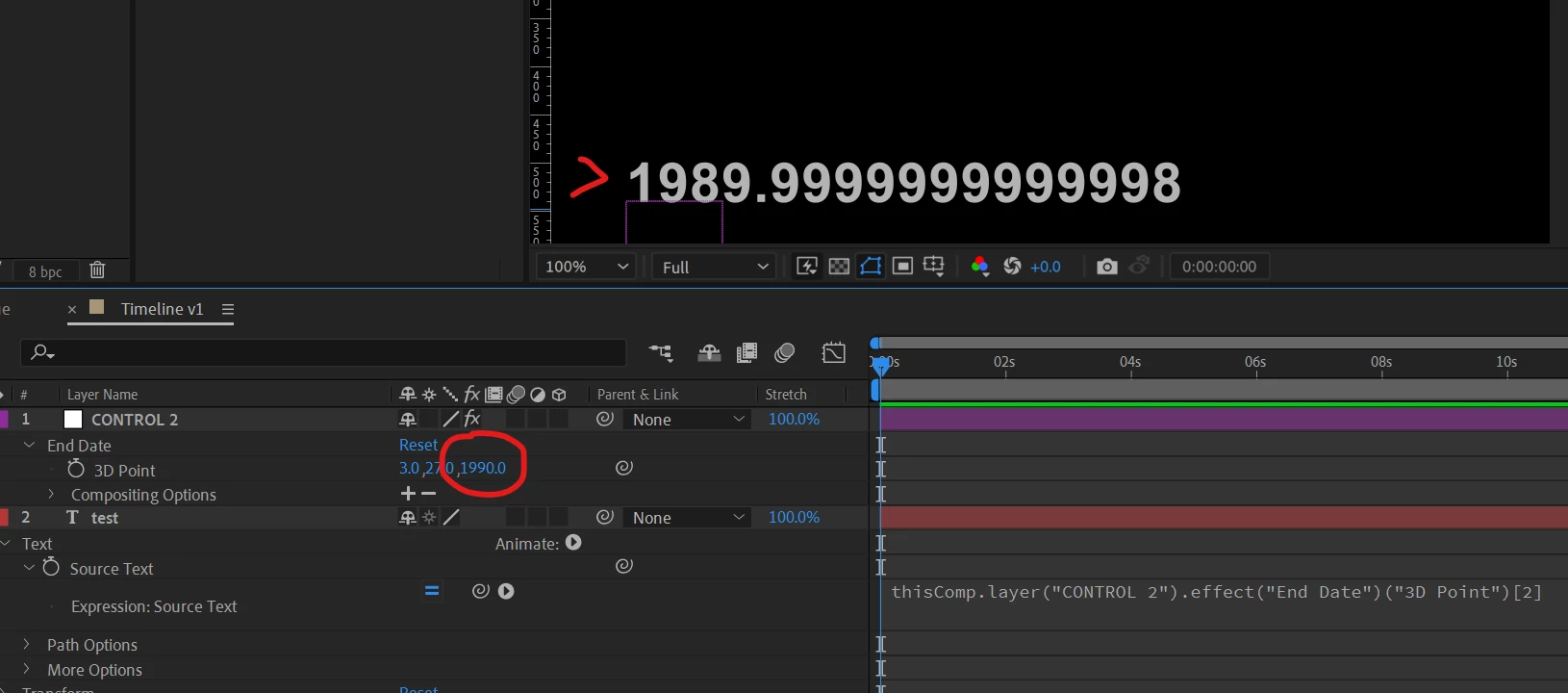The image size is (1568, 693).
Task: Toggle the Source Text stopwatch
Action: pyautogui.click(x=51, y=568)
